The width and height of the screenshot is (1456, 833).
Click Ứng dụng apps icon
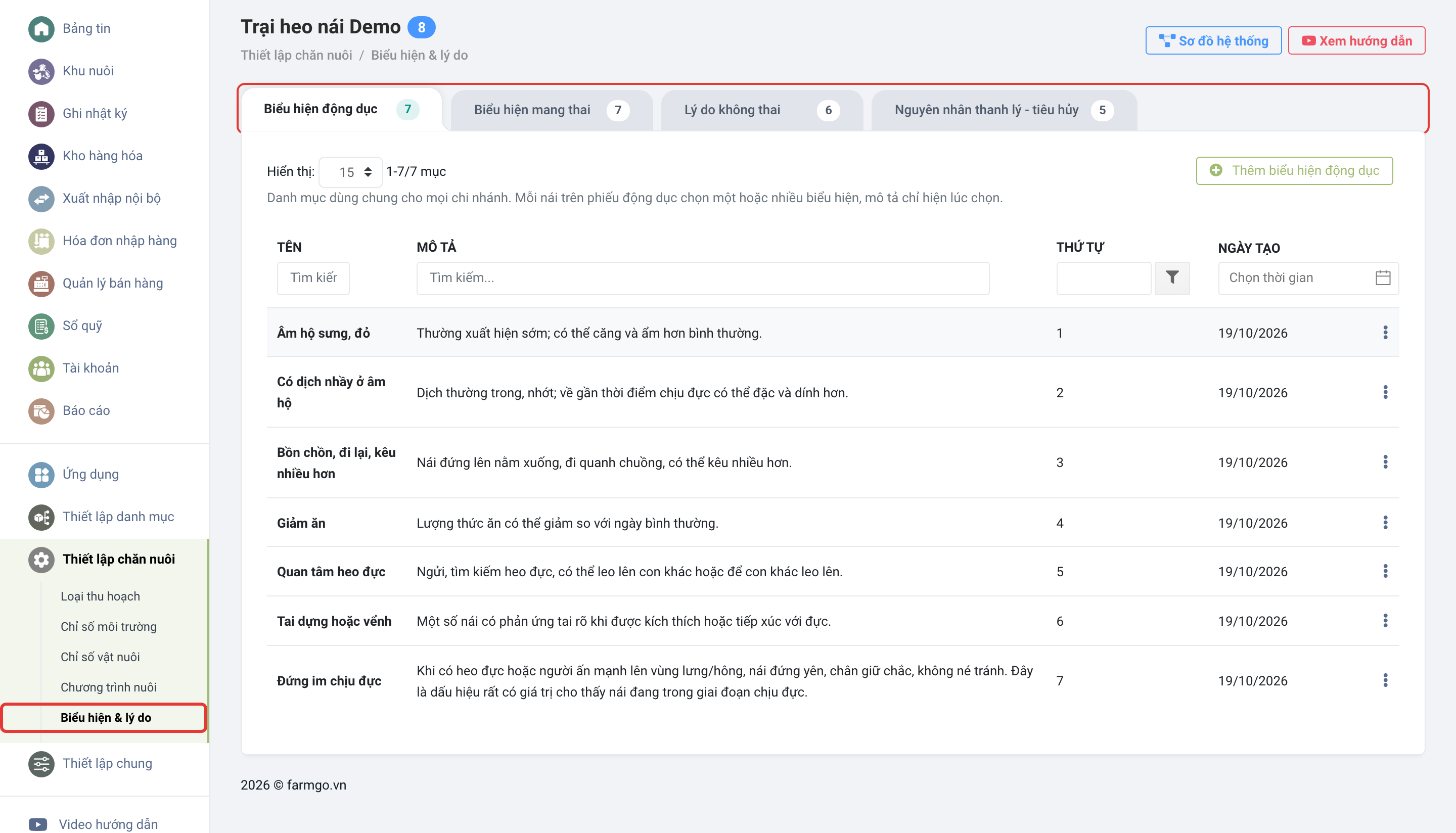[x=41, y=474]
